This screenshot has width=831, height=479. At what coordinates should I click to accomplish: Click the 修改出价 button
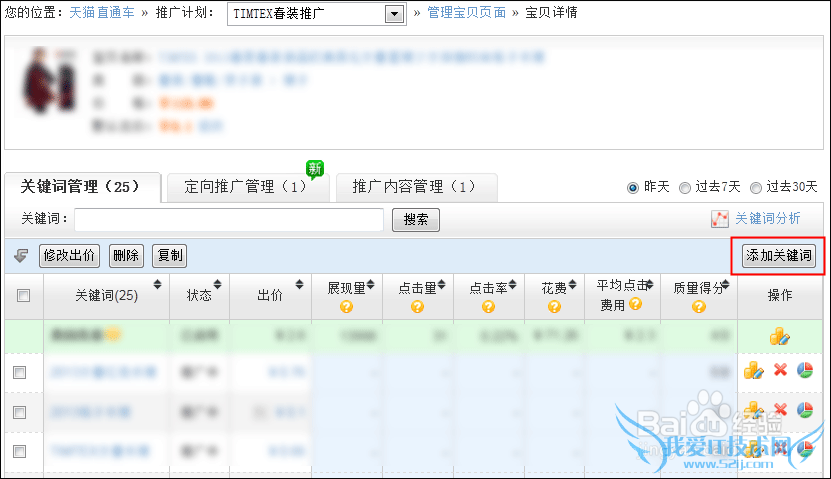pos(69,255)
